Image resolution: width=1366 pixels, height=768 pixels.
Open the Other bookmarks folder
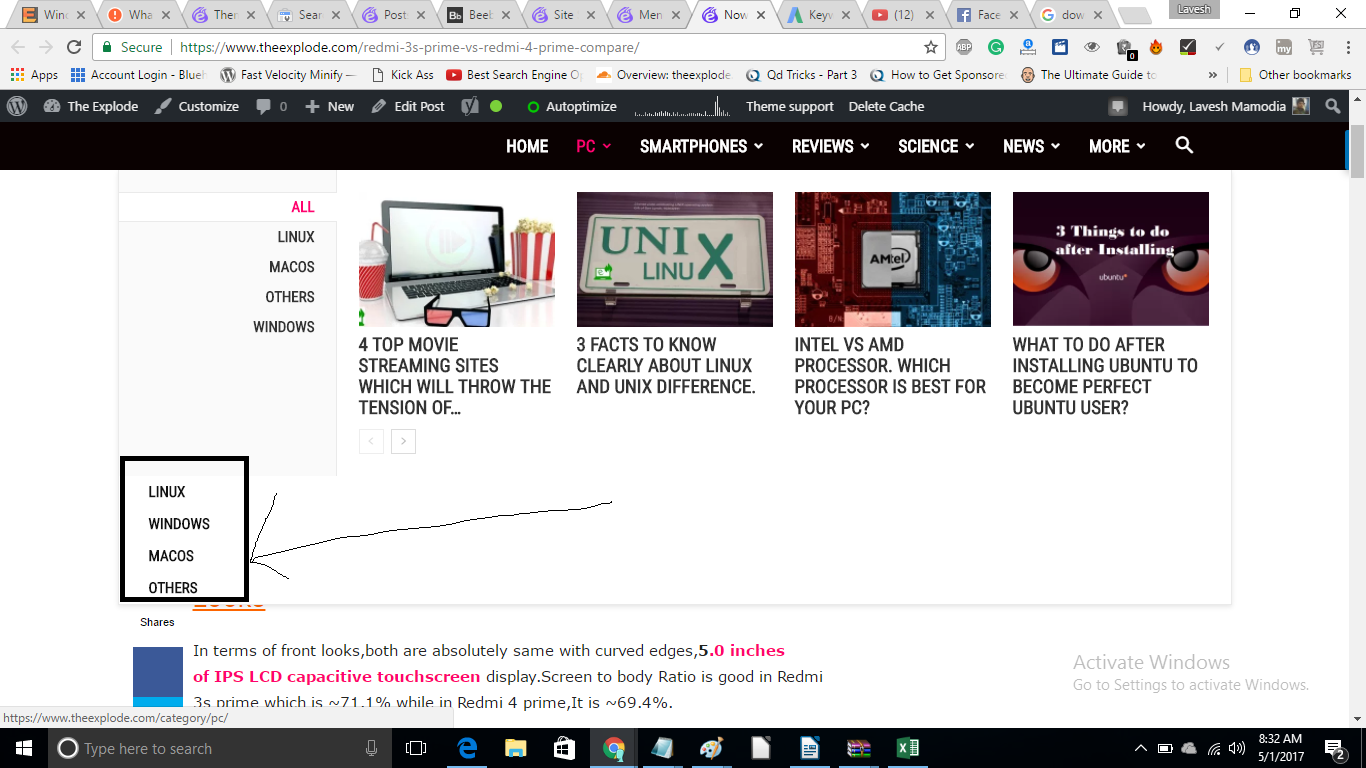point(1295,75)
